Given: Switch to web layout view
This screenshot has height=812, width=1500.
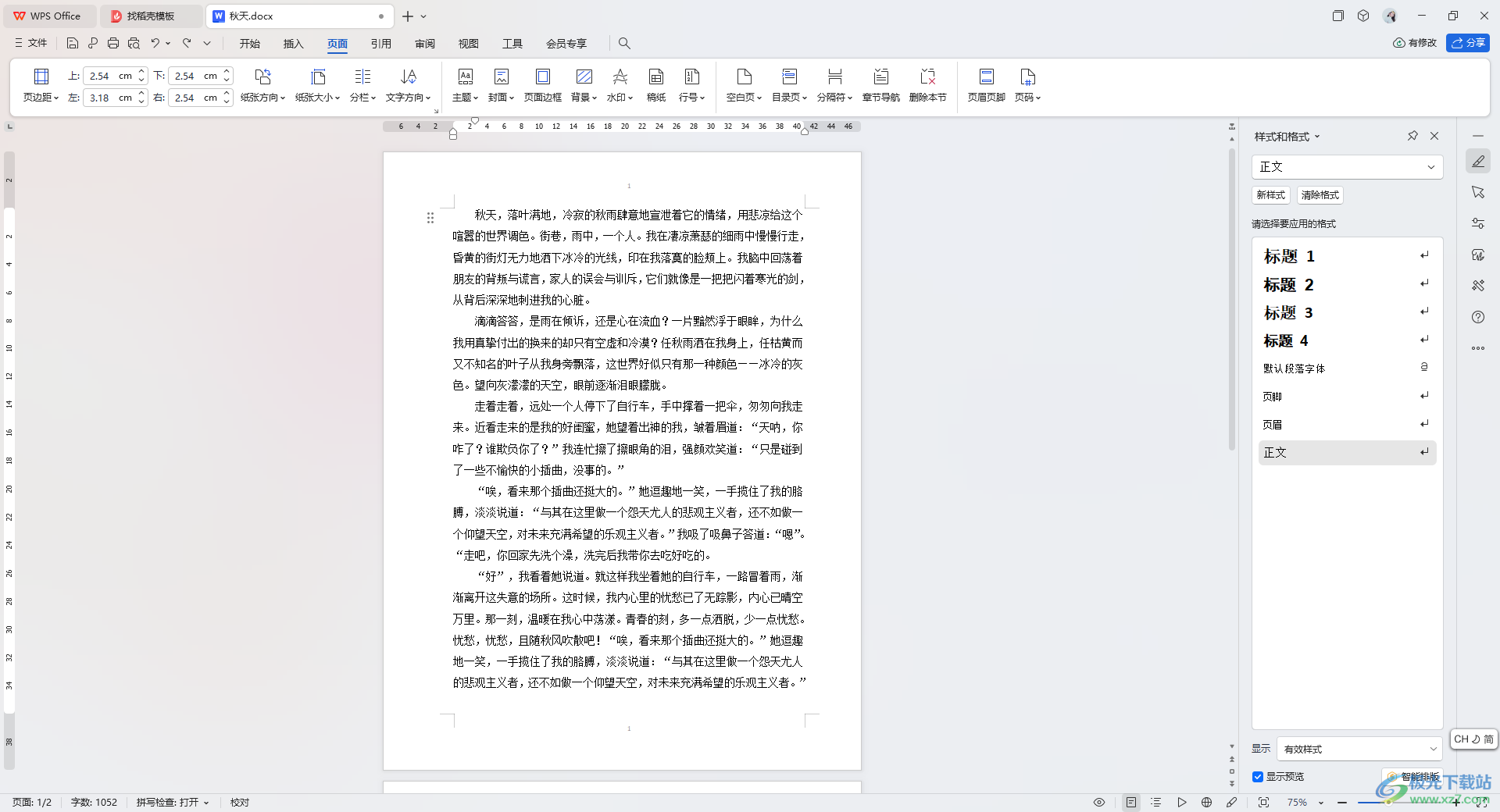Looking at the screenshot, I should pyautogui.click(x=1206, y=803).
